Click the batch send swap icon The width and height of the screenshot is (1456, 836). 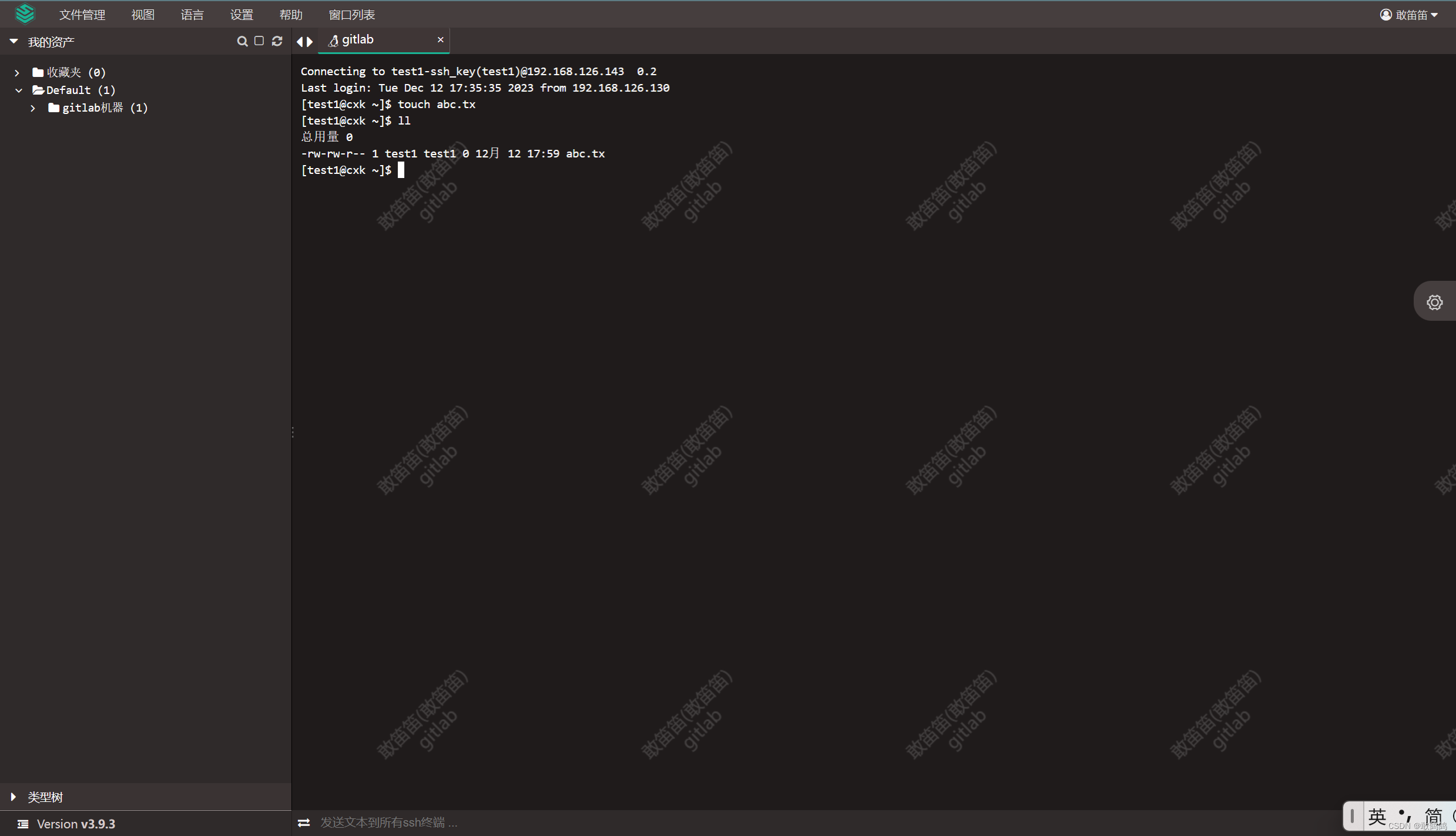pos(304,822)
